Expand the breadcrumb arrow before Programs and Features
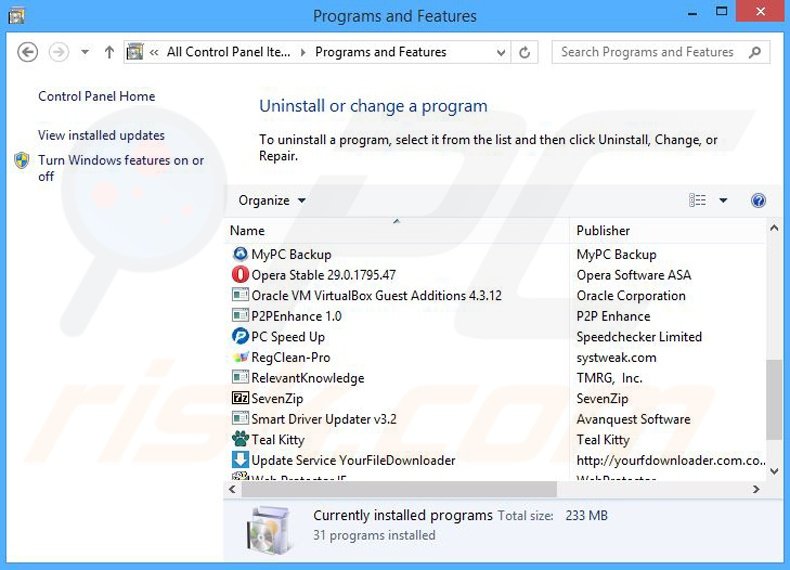This screenshot has width=790, height=570. coord(303,52)
